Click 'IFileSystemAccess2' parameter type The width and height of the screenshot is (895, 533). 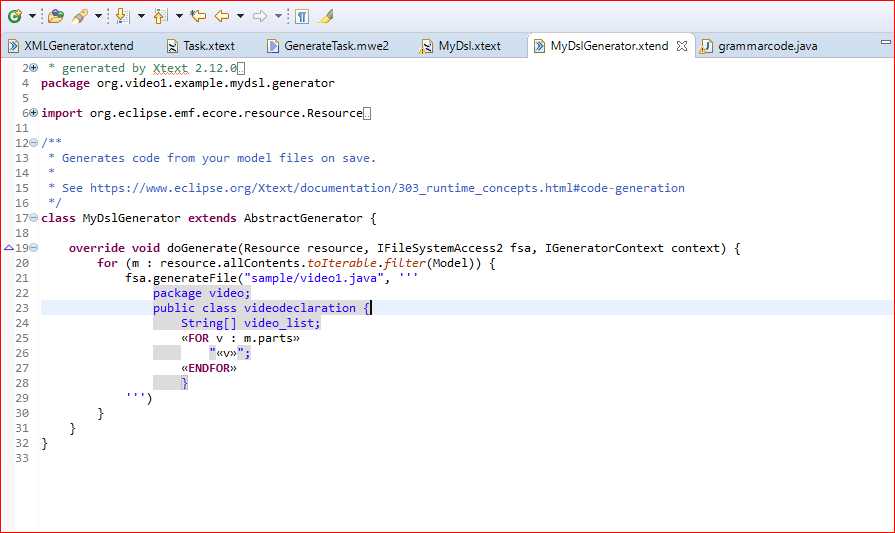point(440,248)
